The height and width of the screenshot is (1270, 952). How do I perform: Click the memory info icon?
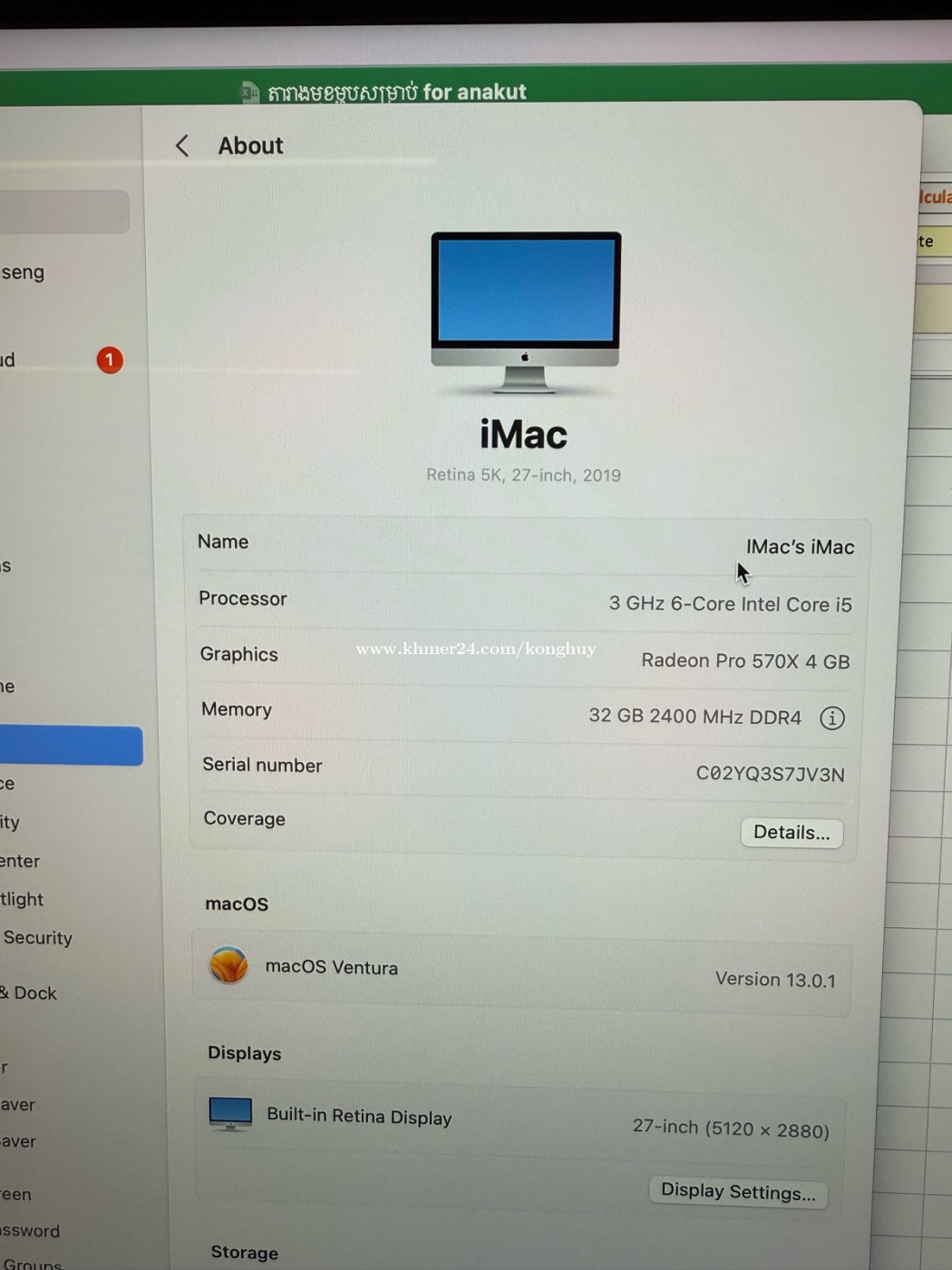point(831,718)
